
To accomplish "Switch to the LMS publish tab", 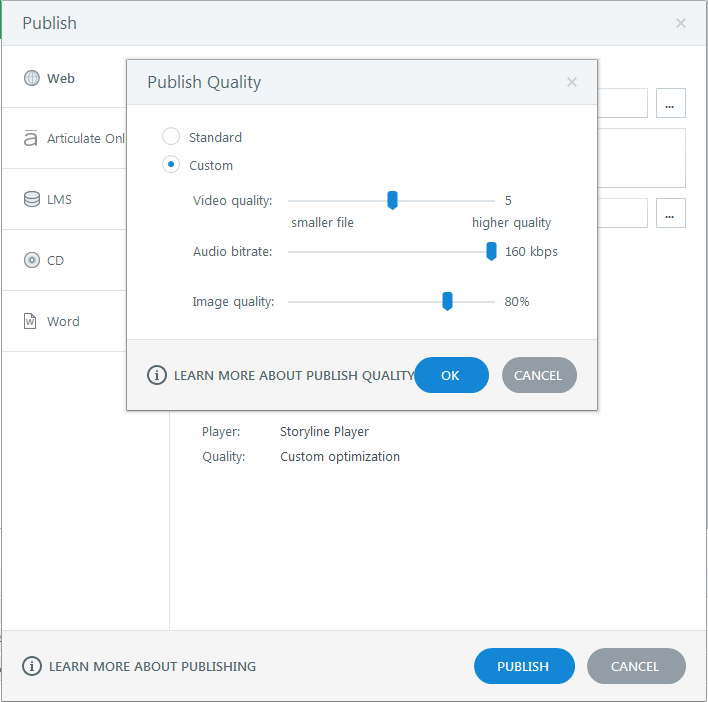I will click(59, 199).
